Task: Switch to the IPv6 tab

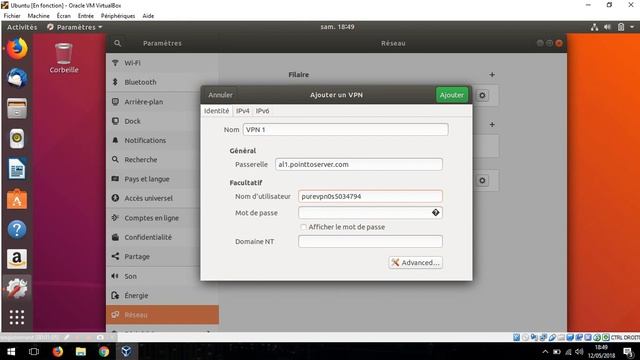Action: (x=262, y=111)
